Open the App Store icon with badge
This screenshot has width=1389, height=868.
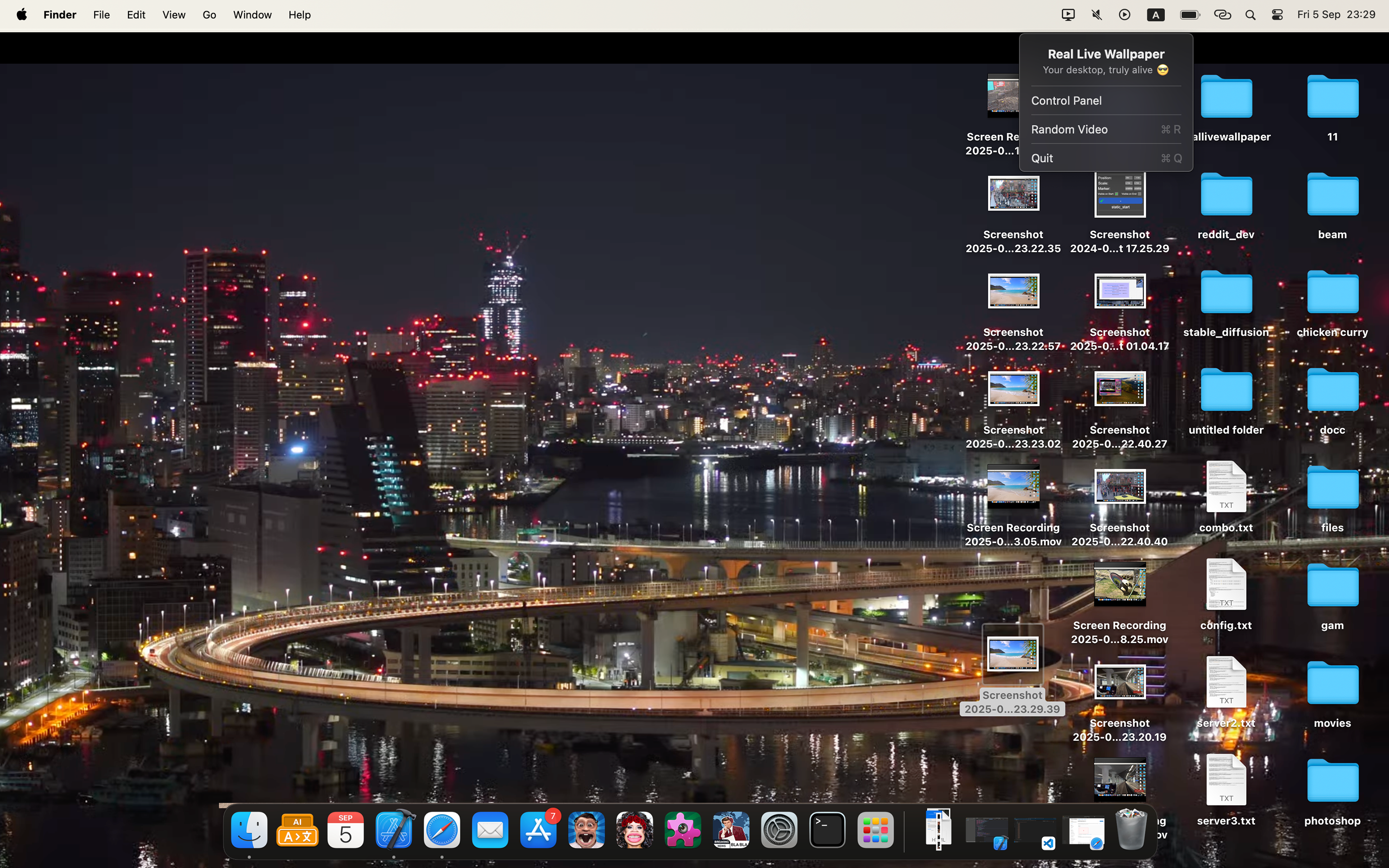[x=538, y=829]
